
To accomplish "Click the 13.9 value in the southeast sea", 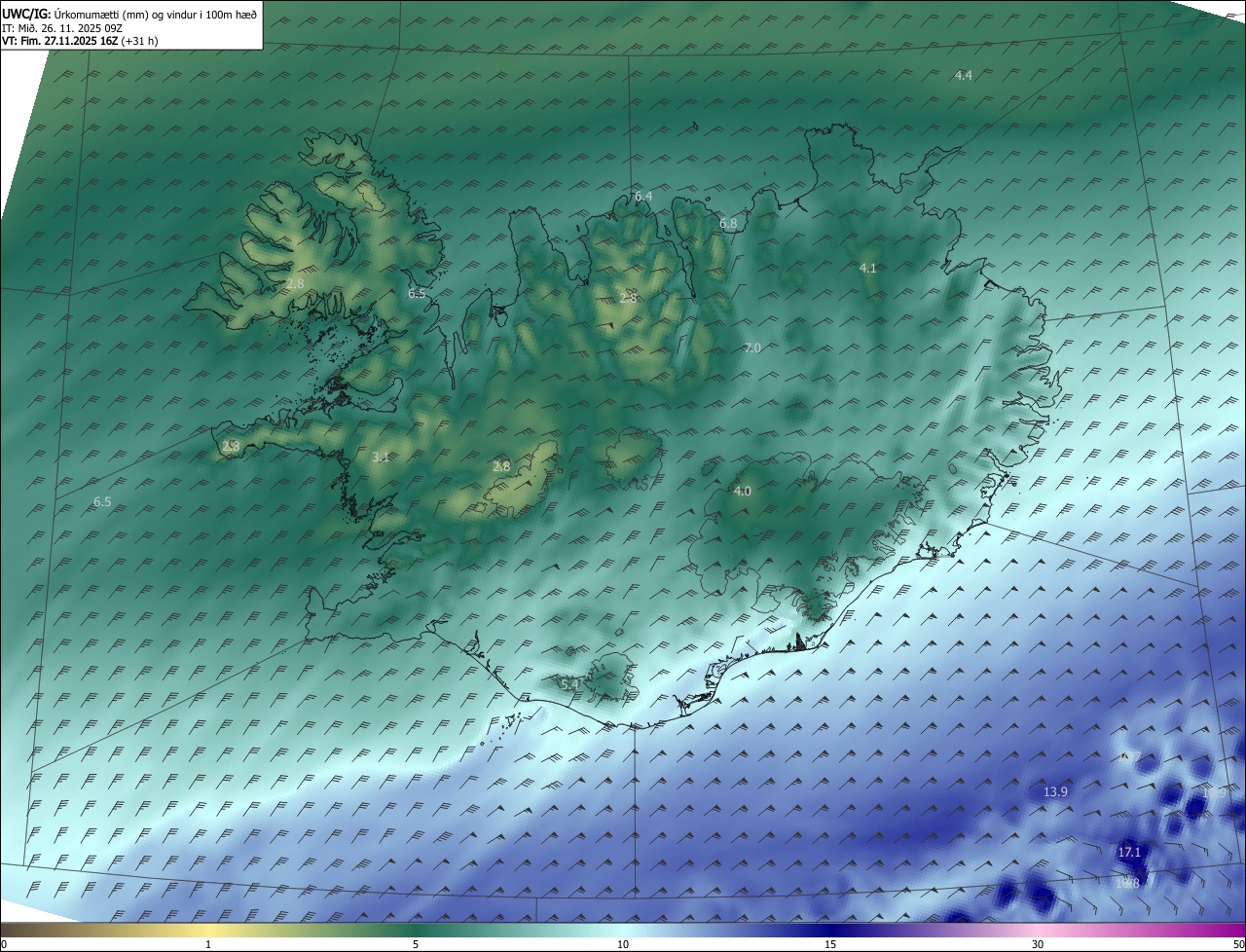I will pyautogui.click(x=1056, y=792).
